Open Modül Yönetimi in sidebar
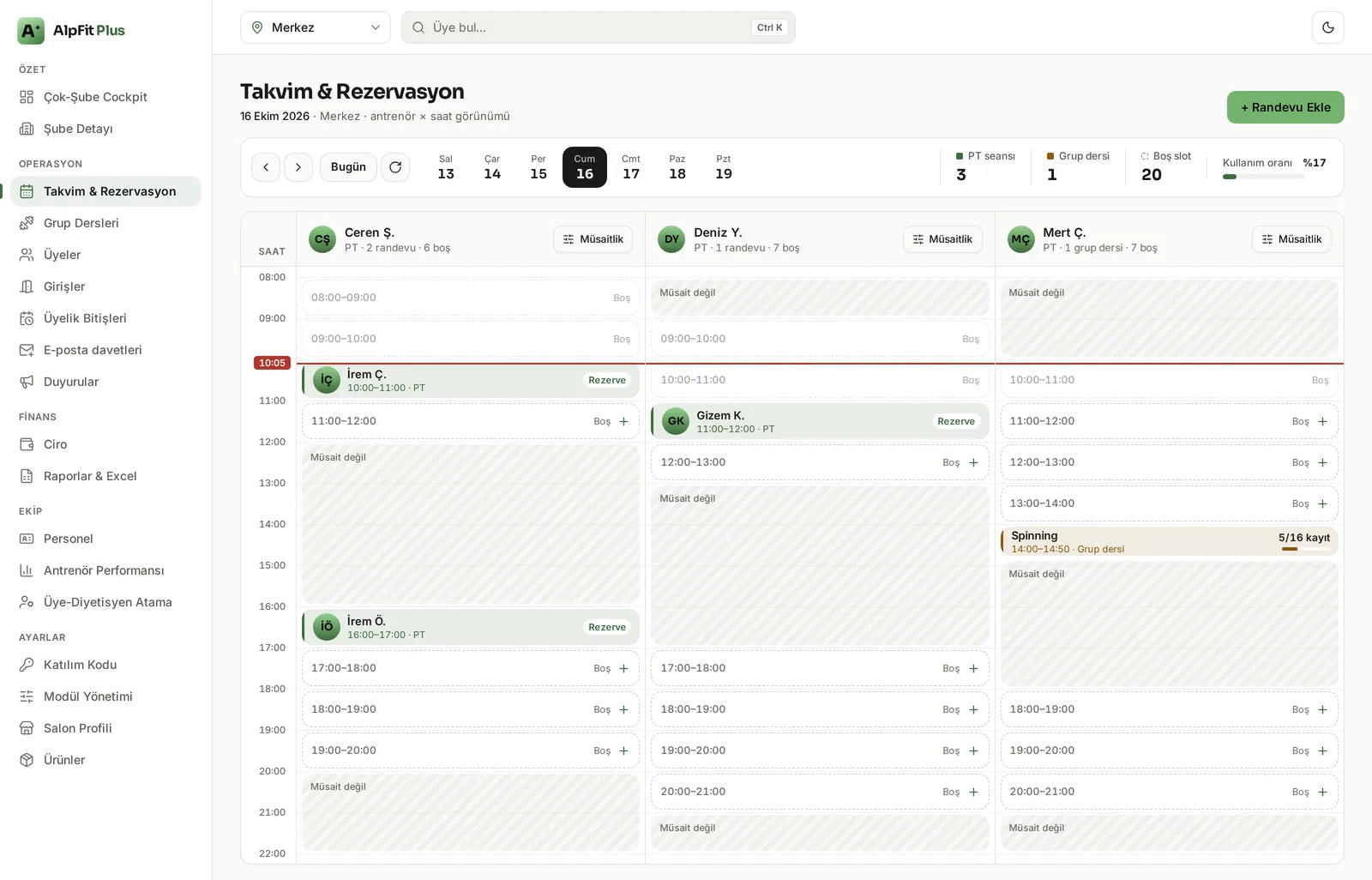 pyautogui.click(x=105, y=696)
